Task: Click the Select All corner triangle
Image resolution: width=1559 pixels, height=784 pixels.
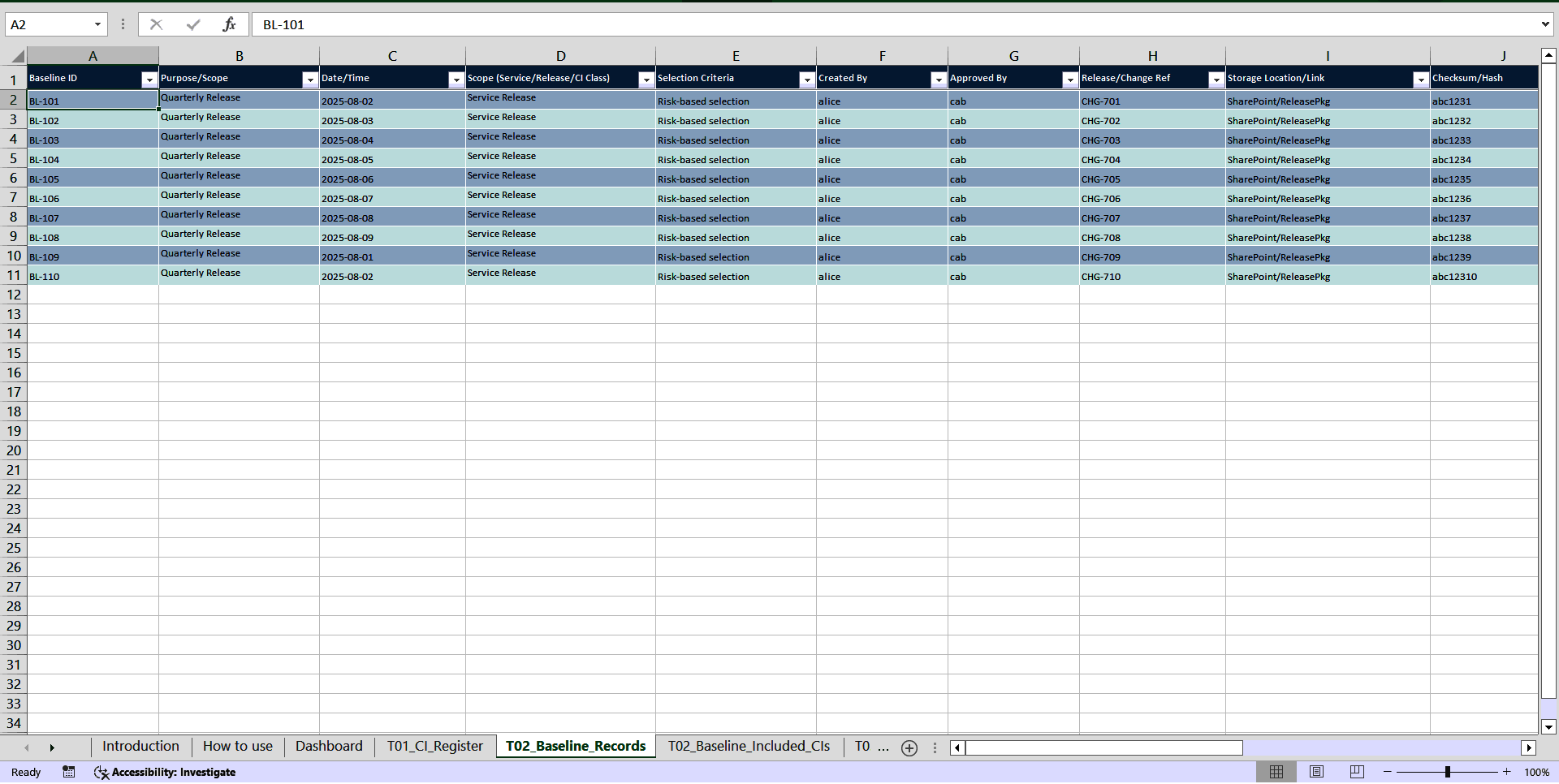Action: pyautogui.click(x=16, y=56)
